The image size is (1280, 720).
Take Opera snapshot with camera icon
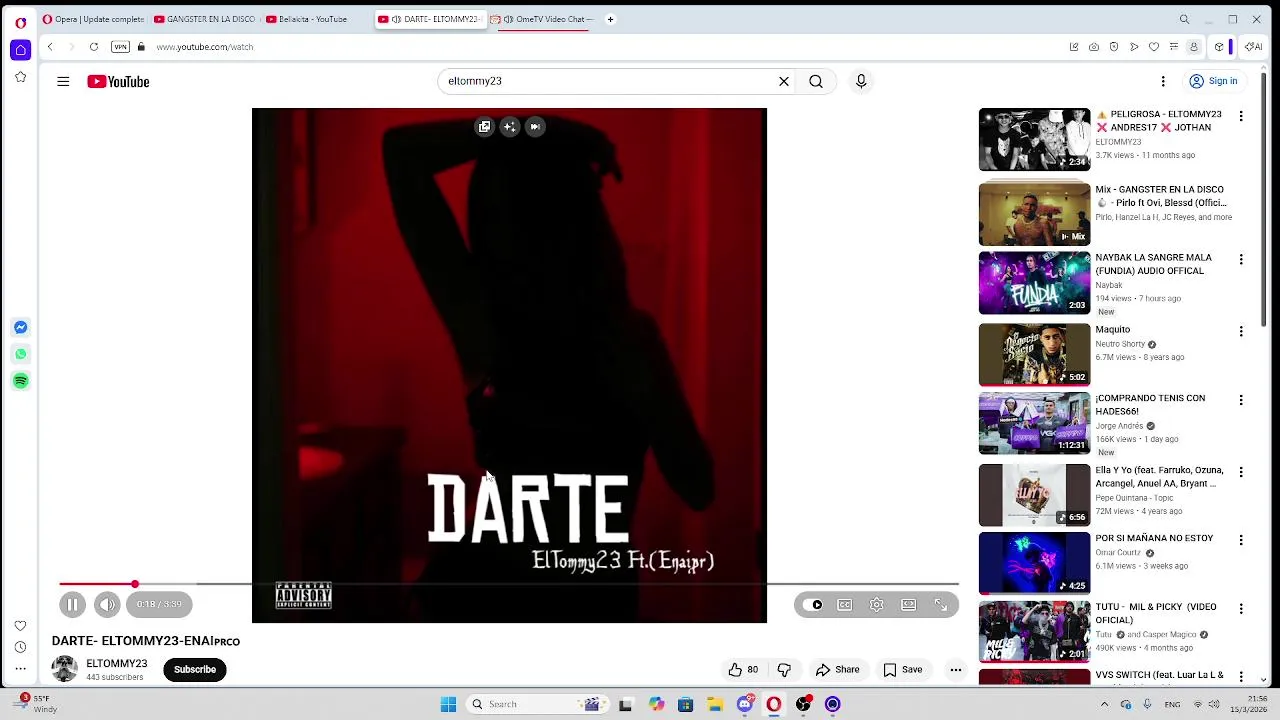[1094, 47]
